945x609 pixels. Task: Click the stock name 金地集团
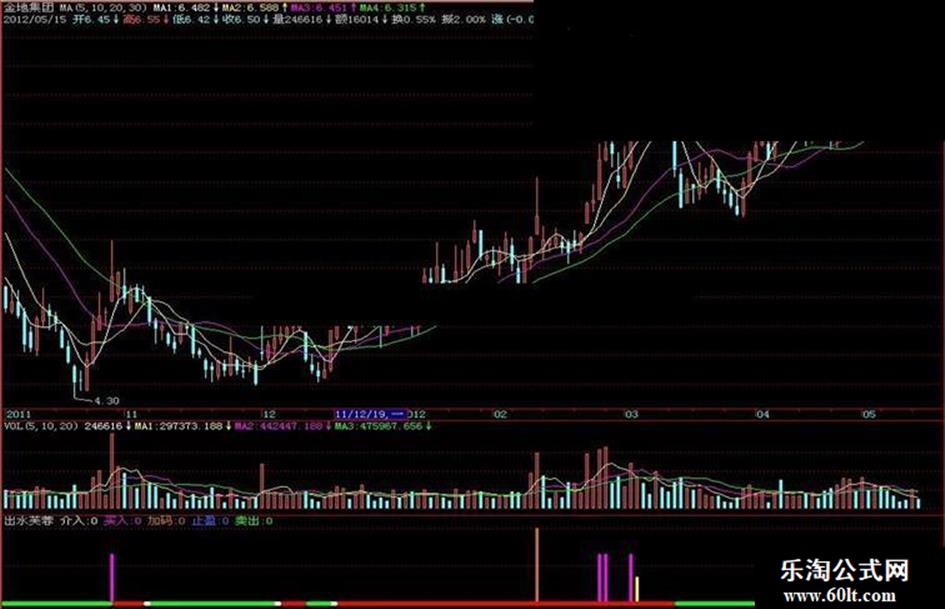[30, 8]
